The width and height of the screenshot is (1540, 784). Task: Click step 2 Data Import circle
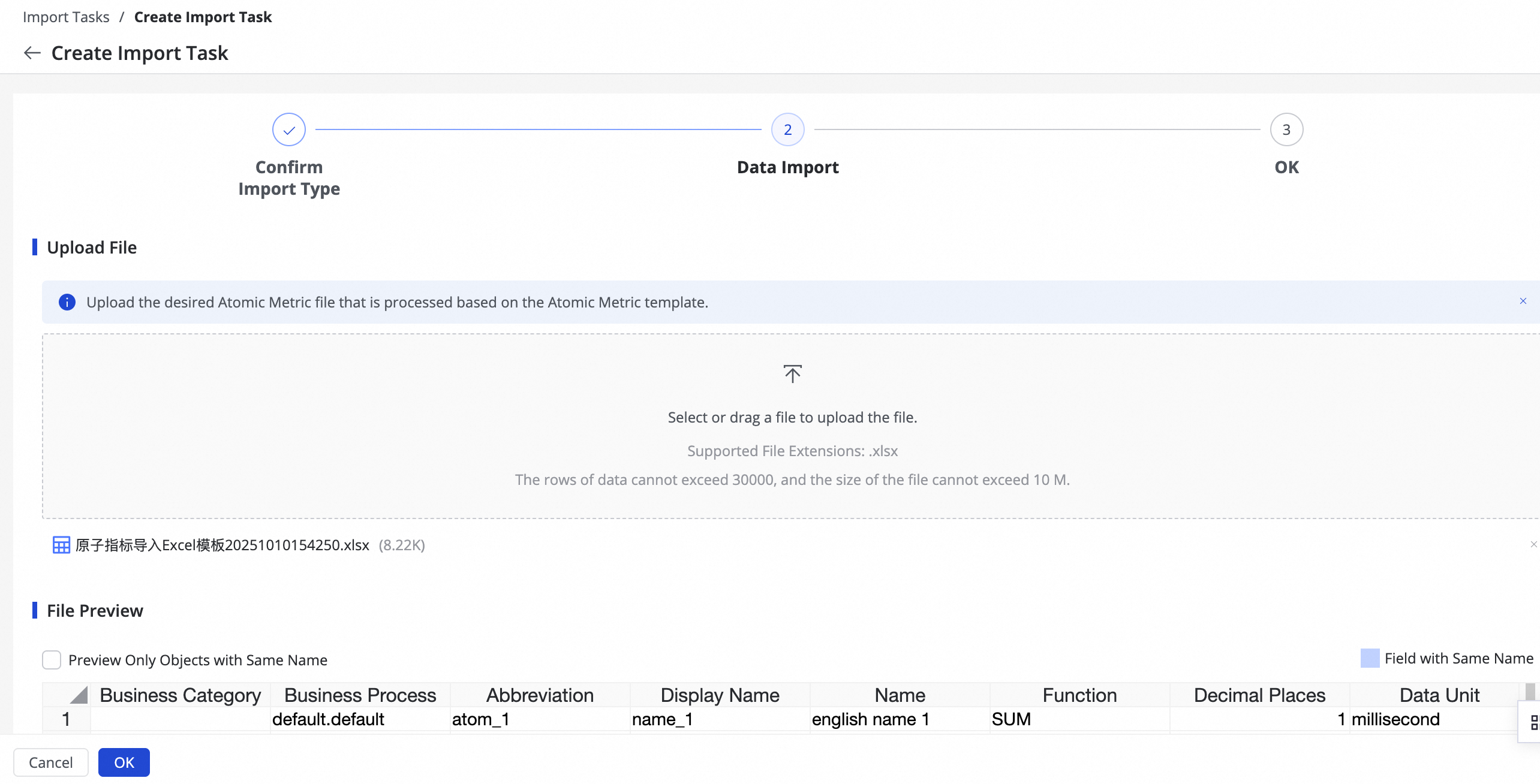787,129
